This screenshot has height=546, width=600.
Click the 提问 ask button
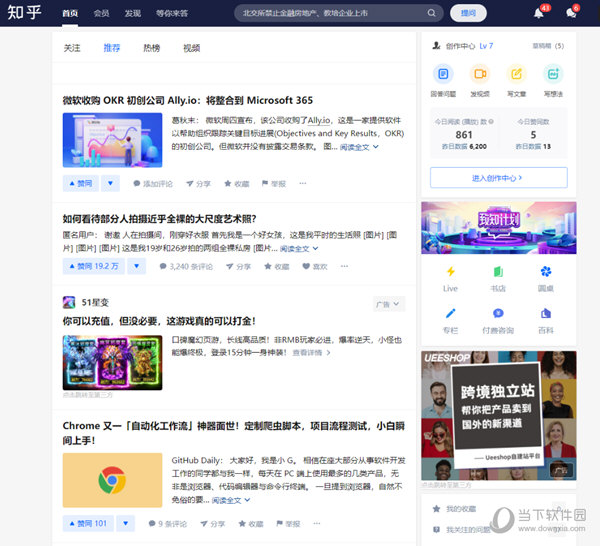click(468, 13)
